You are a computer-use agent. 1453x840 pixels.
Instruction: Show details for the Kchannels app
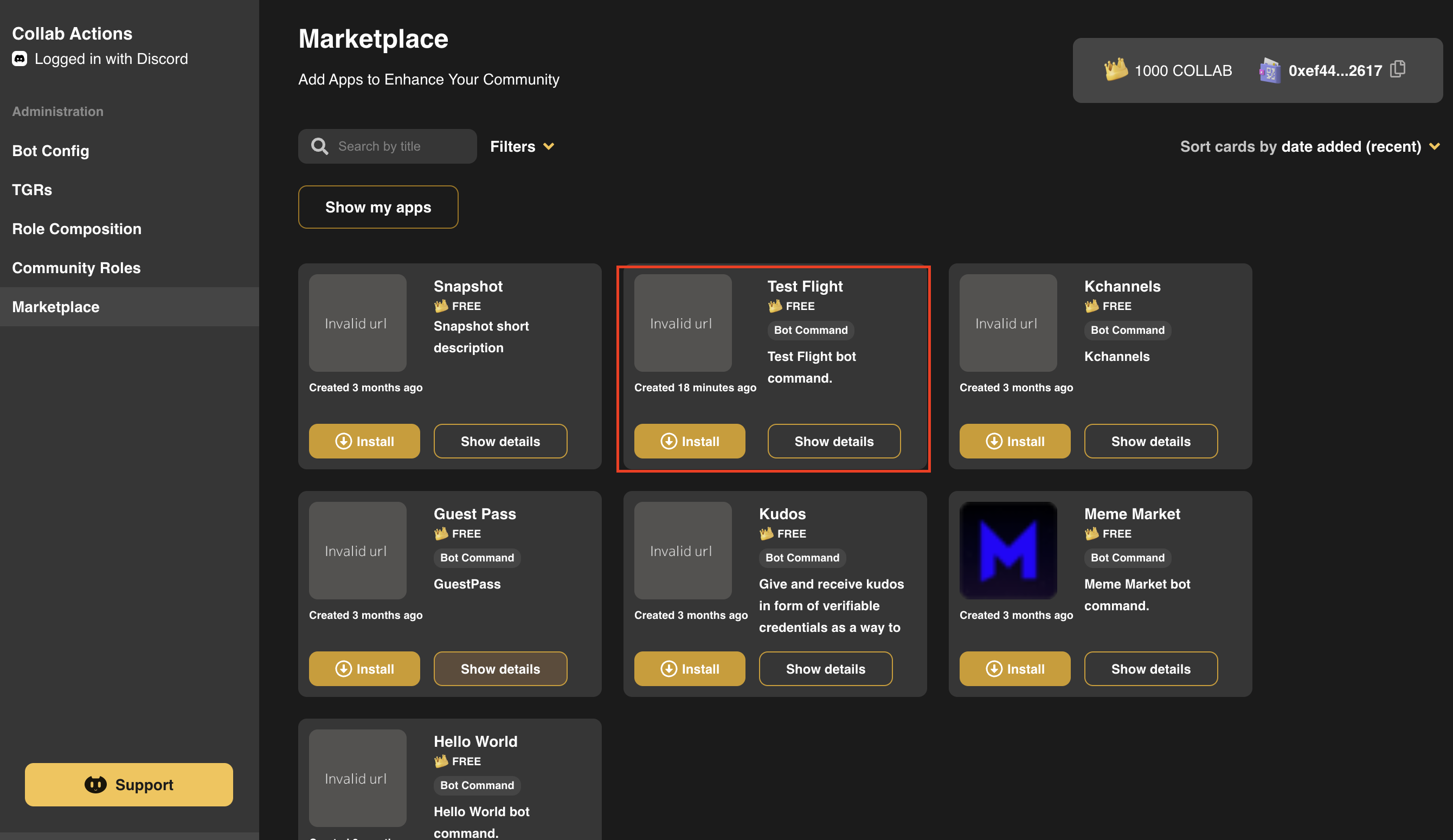pos(1151,441)
